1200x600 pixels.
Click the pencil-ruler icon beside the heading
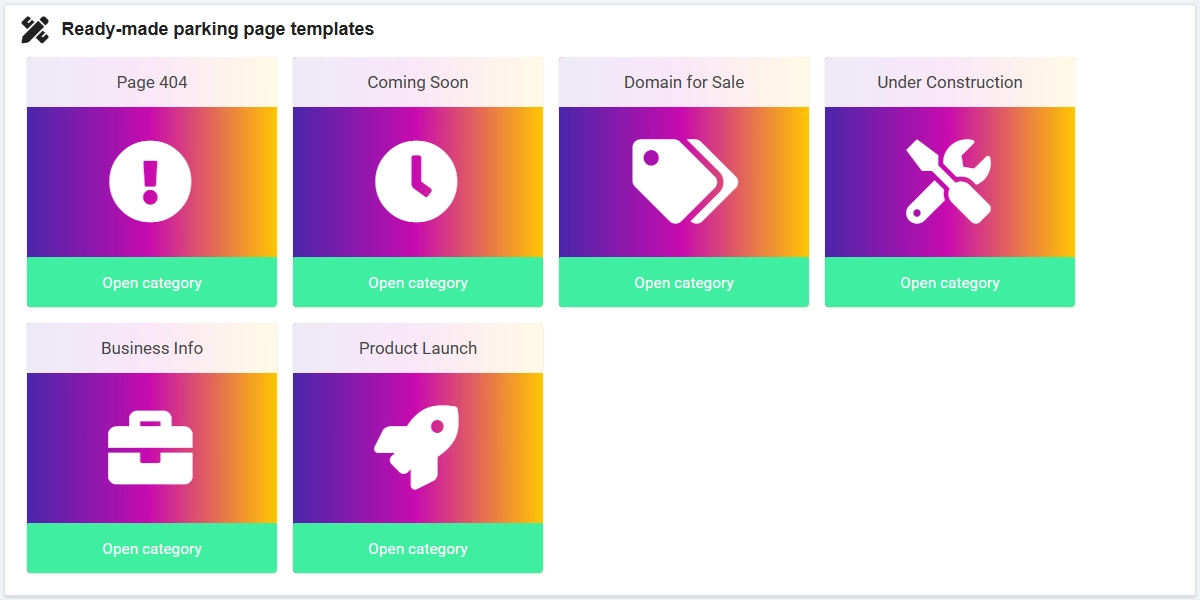35,30
